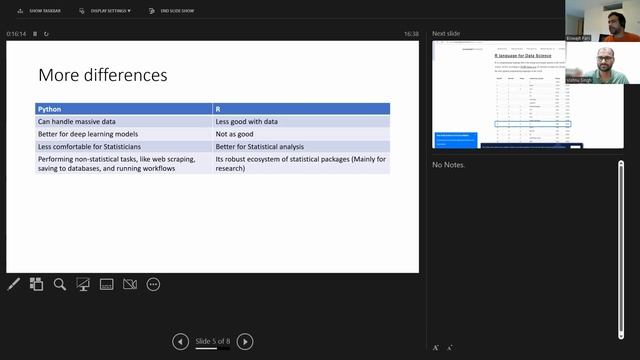Click the 'Not as good' cell

click(301, 134)
